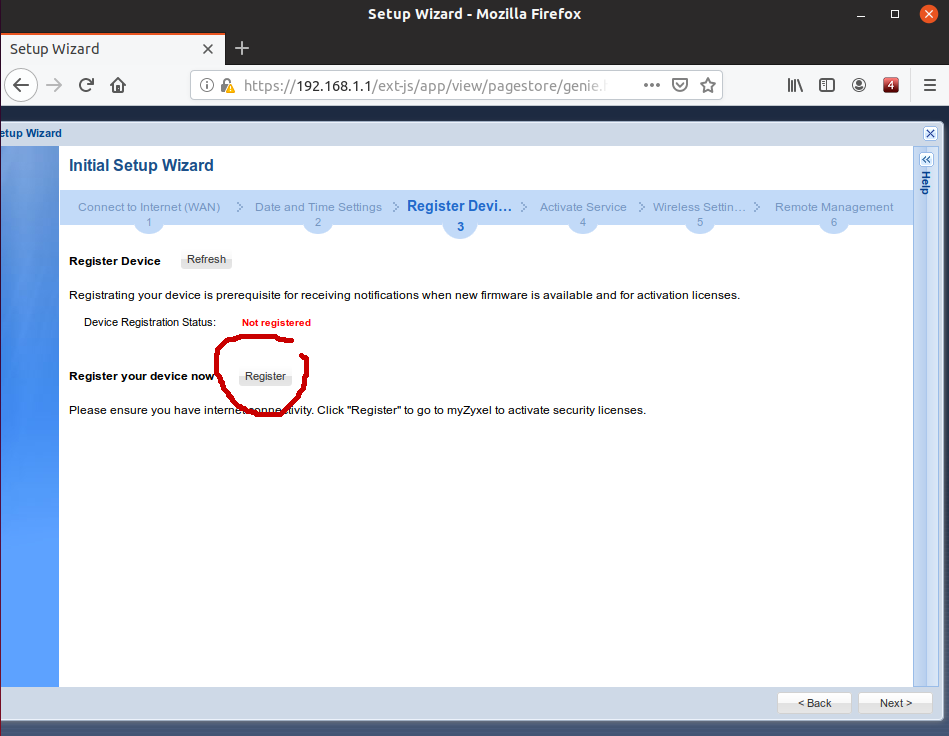
Task: Click the Refresh button
Action: [x=206, y=260]
